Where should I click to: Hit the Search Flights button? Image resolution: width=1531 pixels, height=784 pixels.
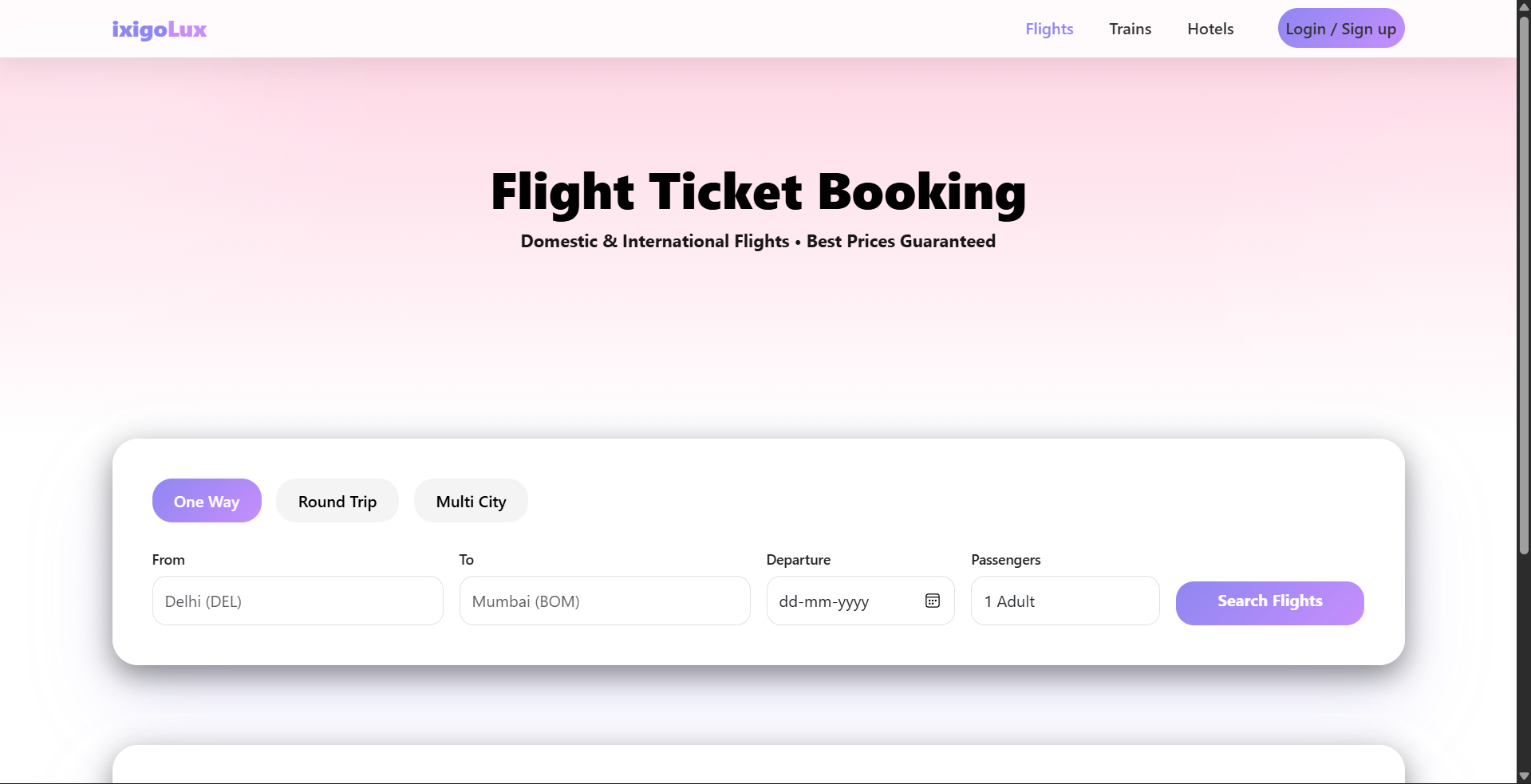(x=1269, y=602)
